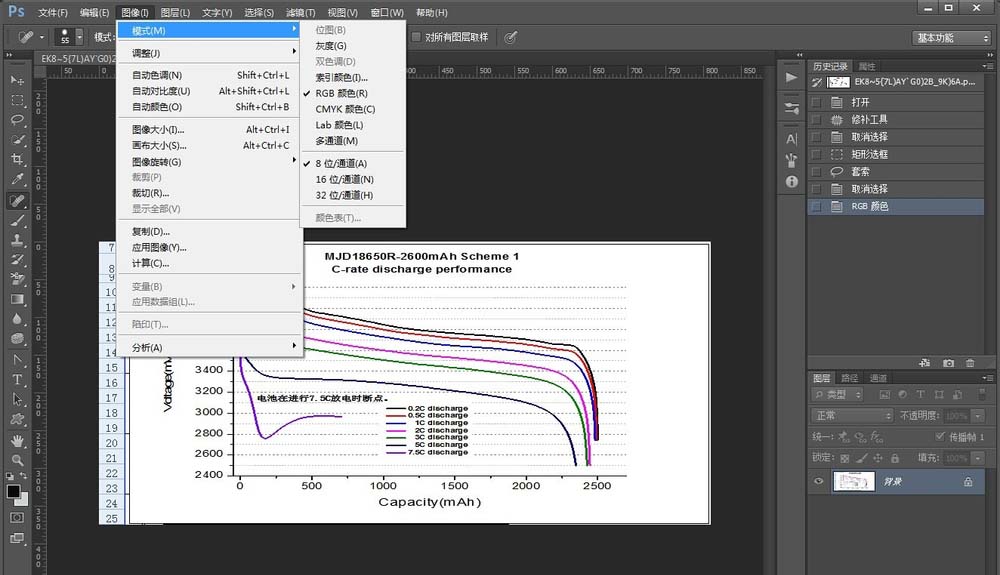1000x575 pixels.
Task: Open the layer blend mode 正常 dropdown
Action: (x=852, y=415)
